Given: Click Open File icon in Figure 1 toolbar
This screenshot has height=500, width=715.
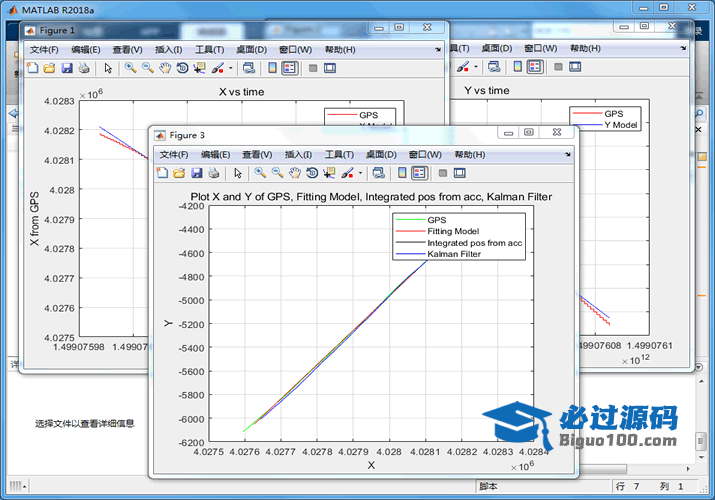Looking at the screenshot, I should coord(50,68).
